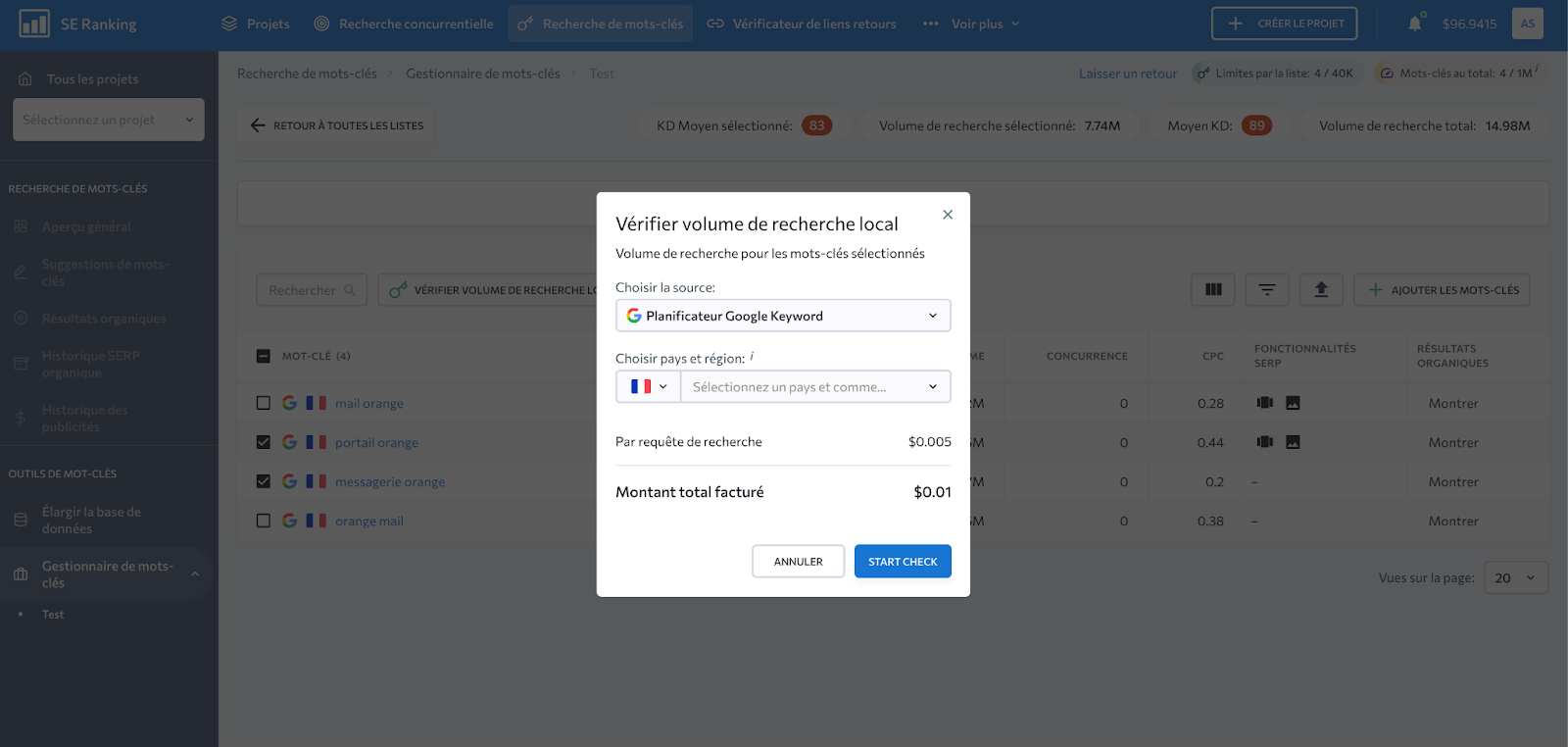Click AJOUTER LES MOTS-CLÉS button
This screenshot has width=1568, height=747.
point(1442,289)
